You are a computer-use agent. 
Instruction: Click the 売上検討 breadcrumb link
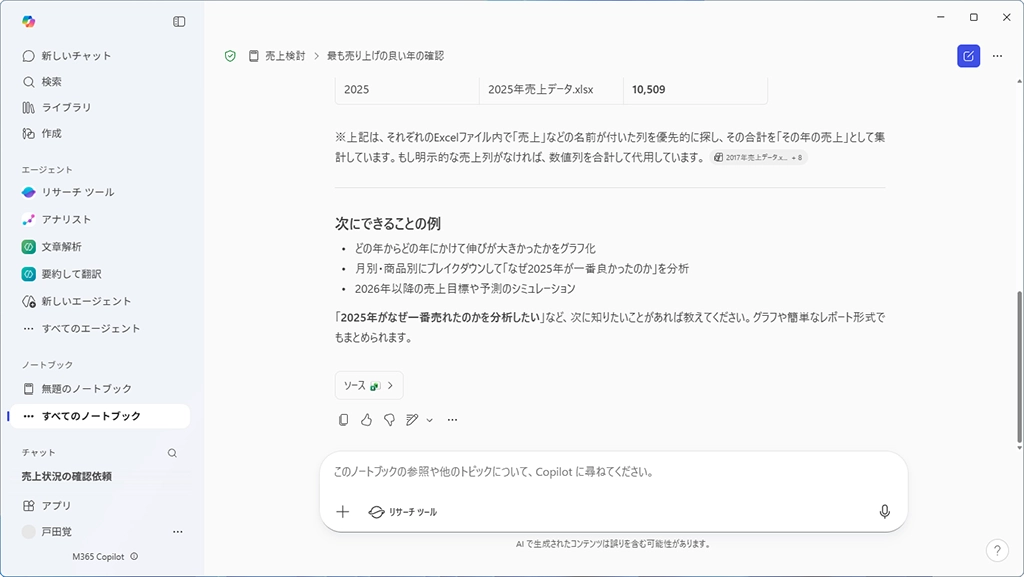tap(285, 56)
